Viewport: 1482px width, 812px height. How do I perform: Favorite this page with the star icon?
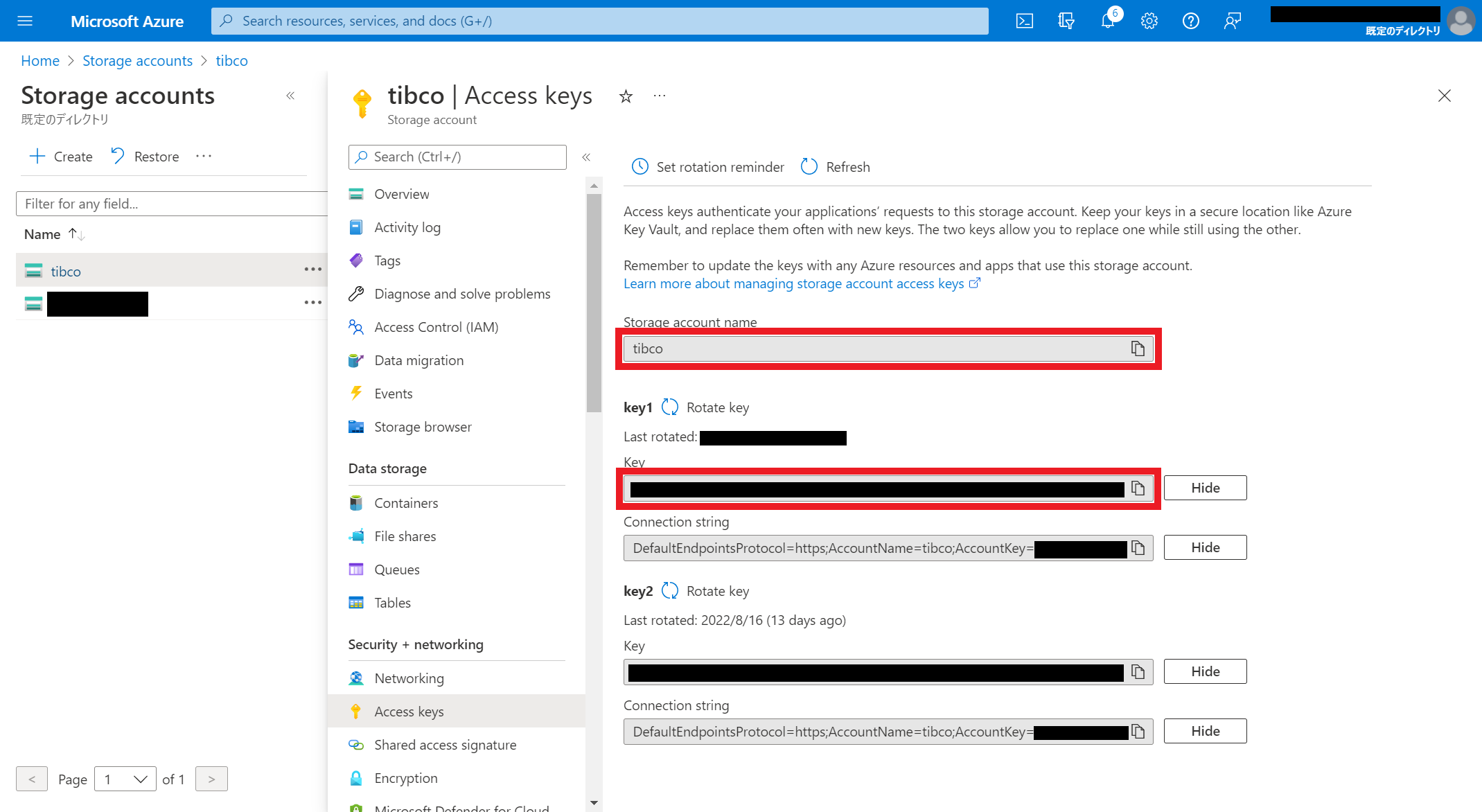click(626, 96)
